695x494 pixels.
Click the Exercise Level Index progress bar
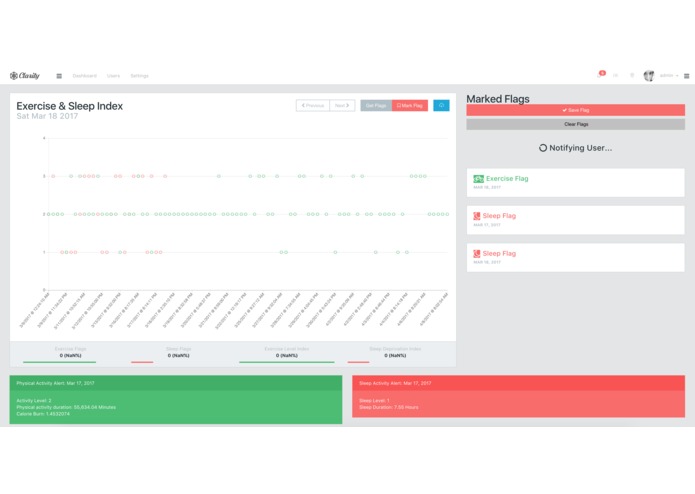coord(287,362)
